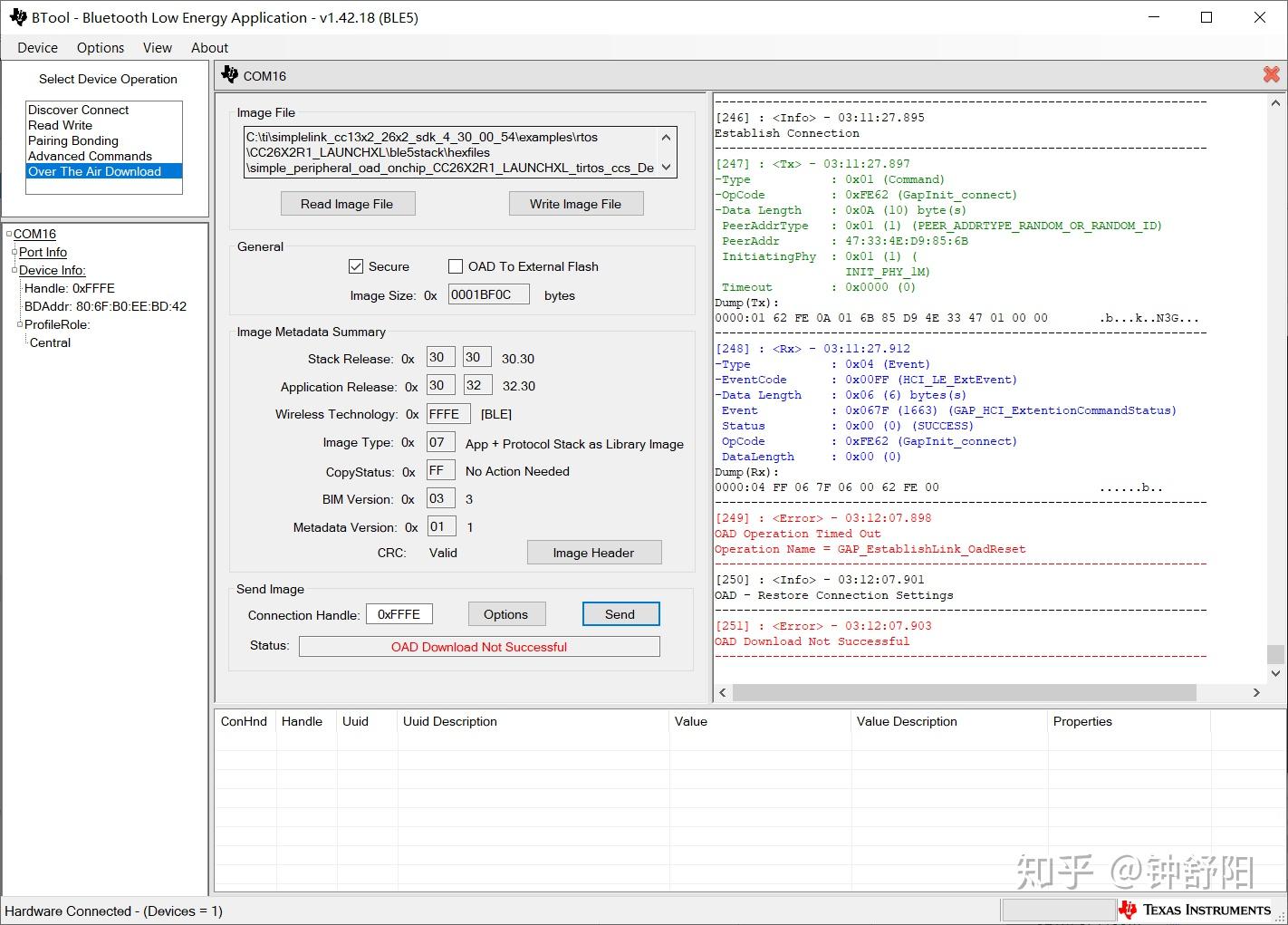
Task: Open the Device menu
Action: (x=37, y=48)
